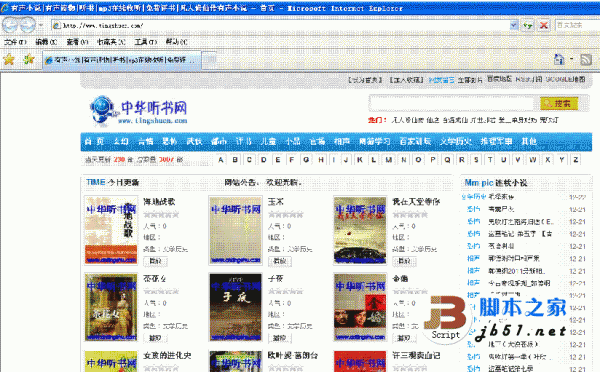Expand the Home button dropdown arrow
Viewport: 600px width, 372px height.
(x=571, y=59)
